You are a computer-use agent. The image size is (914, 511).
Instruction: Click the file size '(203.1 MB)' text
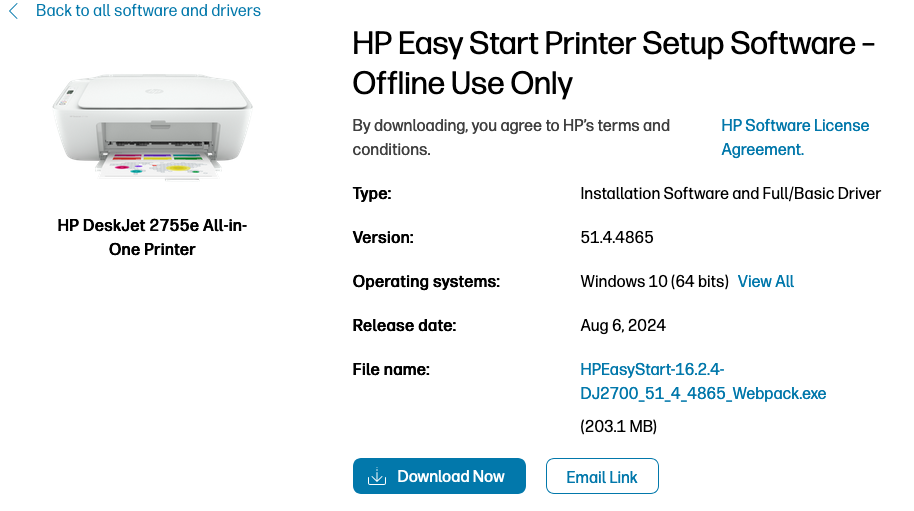tap(618, 427)
